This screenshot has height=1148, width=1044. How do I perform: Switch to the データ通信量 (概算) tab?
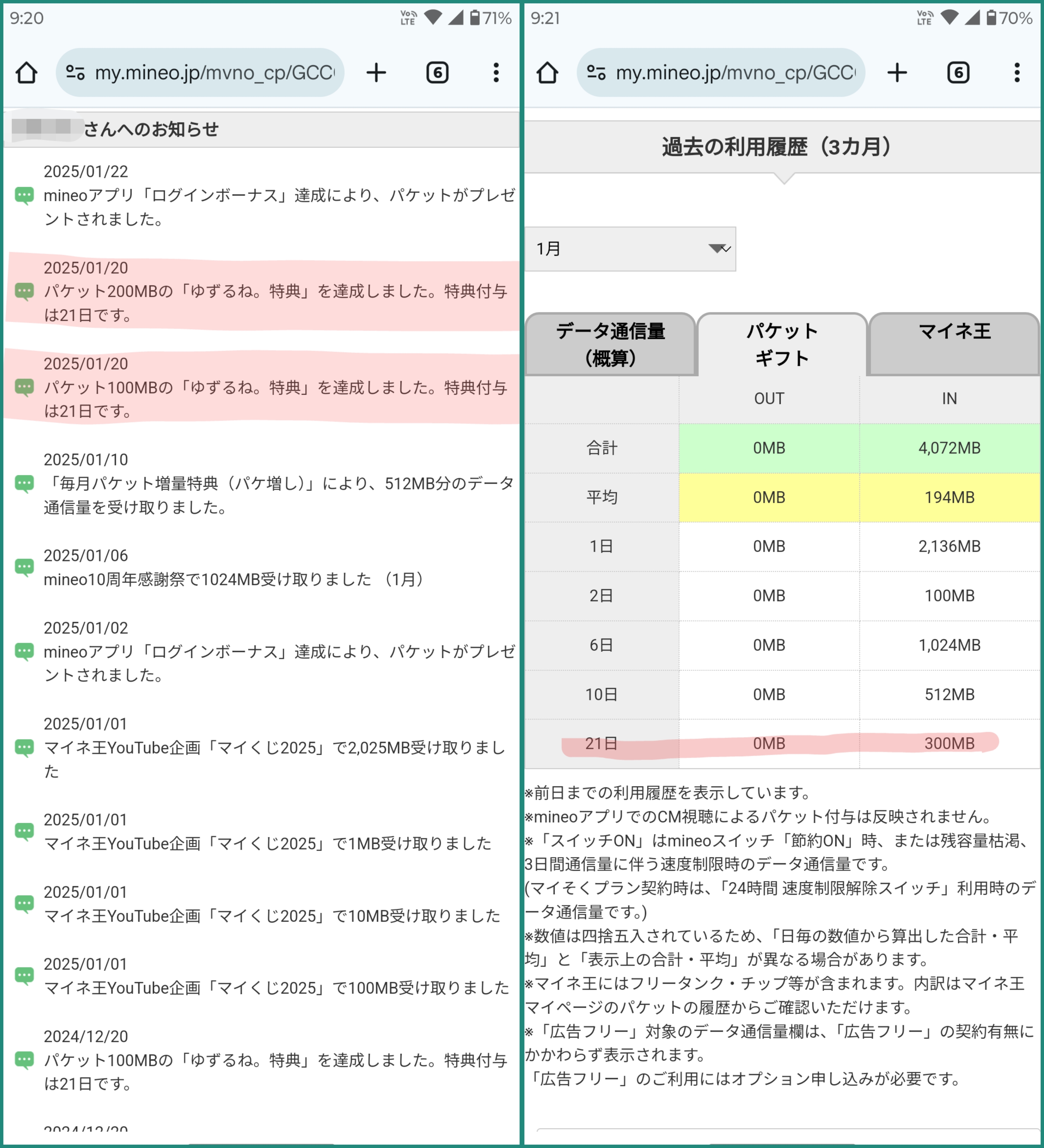[610, 345]
